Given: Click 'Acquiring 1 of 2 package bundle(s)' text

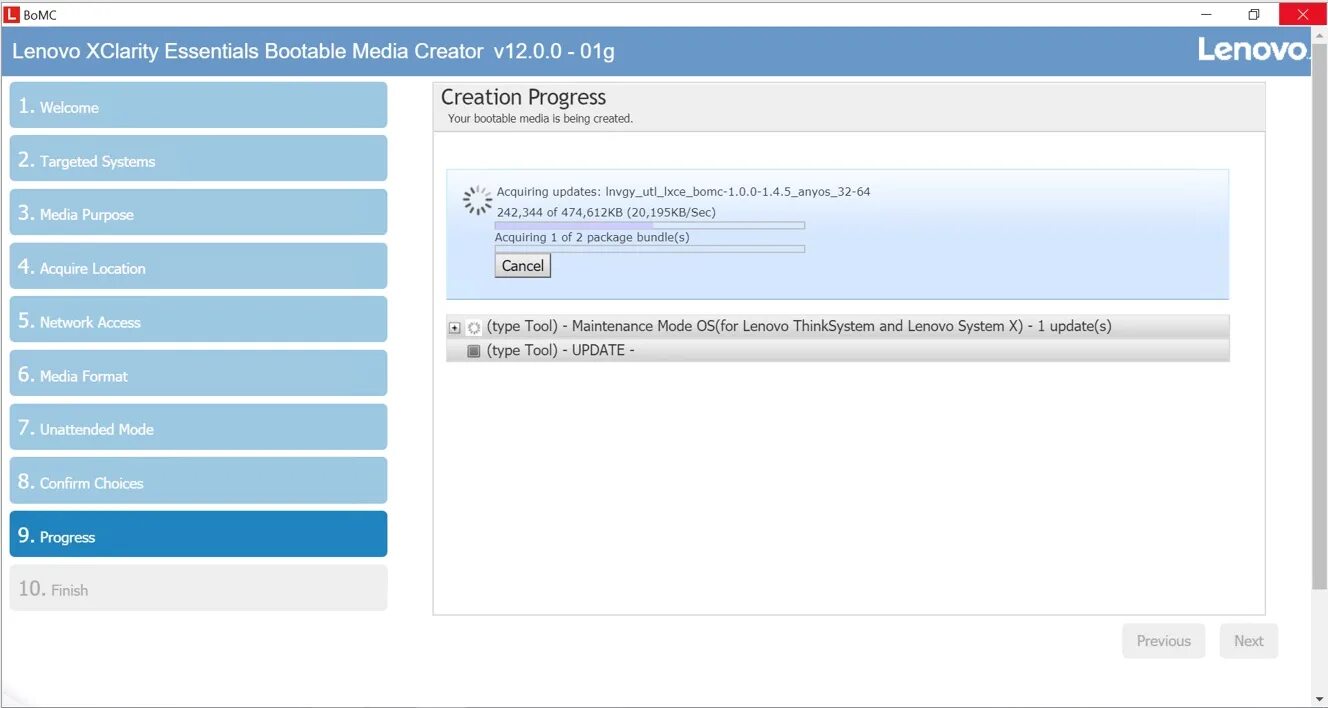Looking at the screenshot, I should pyautogui.click(x=592, y=237).
